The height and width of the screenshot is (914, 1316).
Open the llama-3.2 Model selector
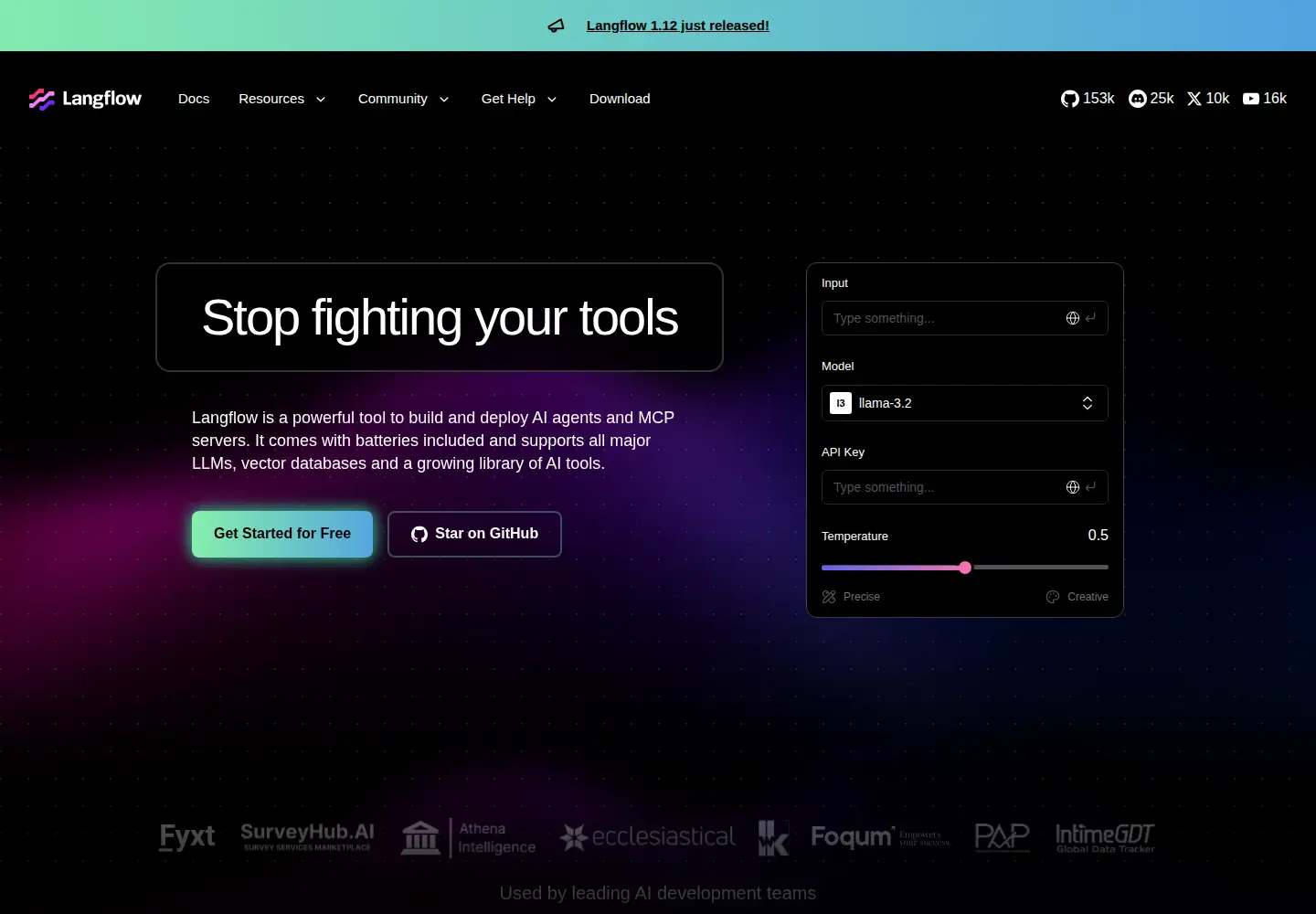[965, 403]
